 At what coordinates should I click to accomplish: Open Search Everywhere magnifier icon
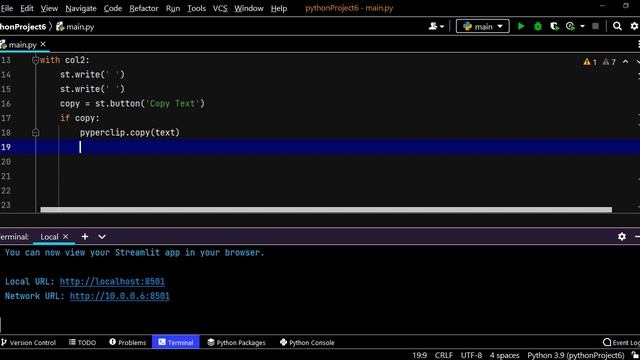tap(617, 27)
